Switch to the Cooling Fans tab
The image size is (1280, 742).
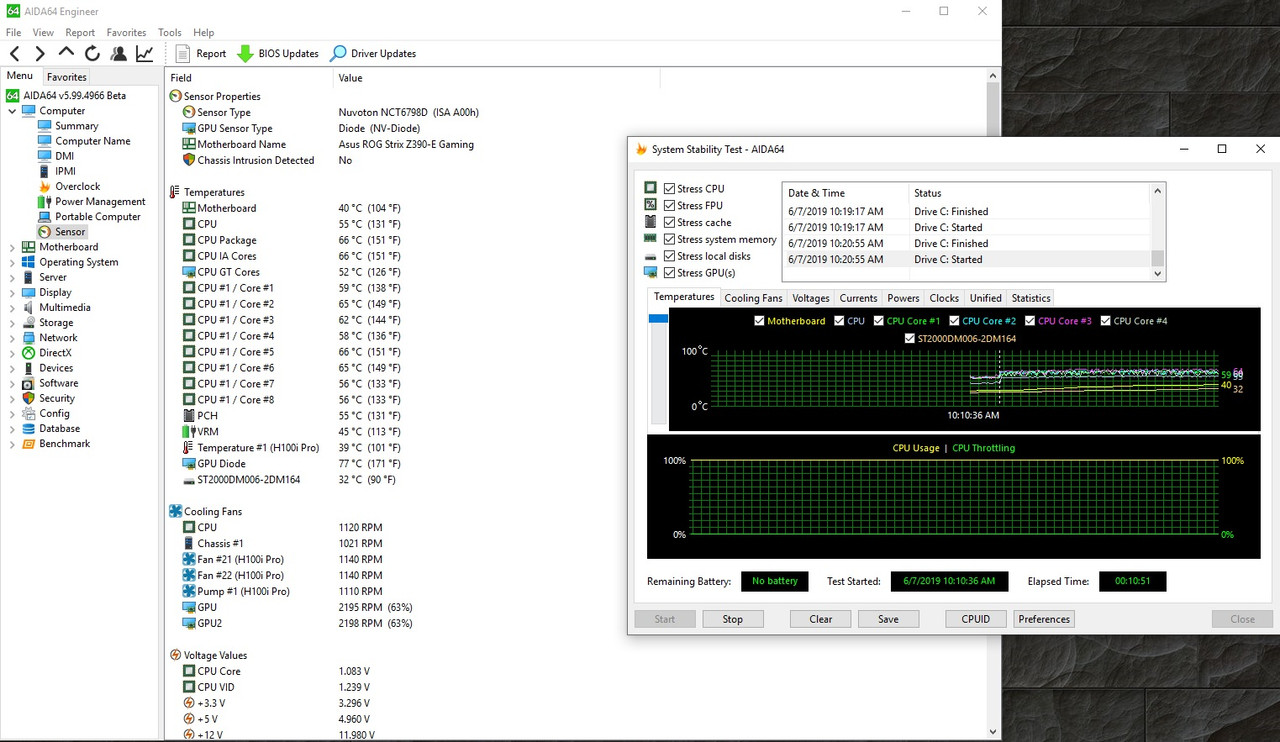point(753,298)
